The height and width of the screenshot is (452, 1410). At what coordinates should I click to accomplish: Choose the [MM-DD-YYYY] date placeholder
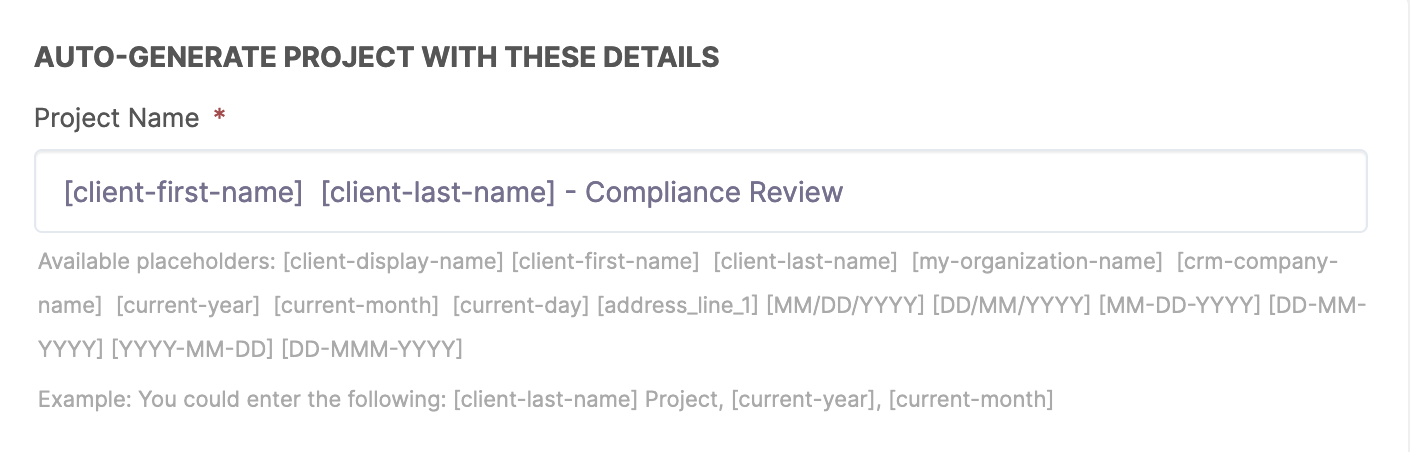[1179, 305]
